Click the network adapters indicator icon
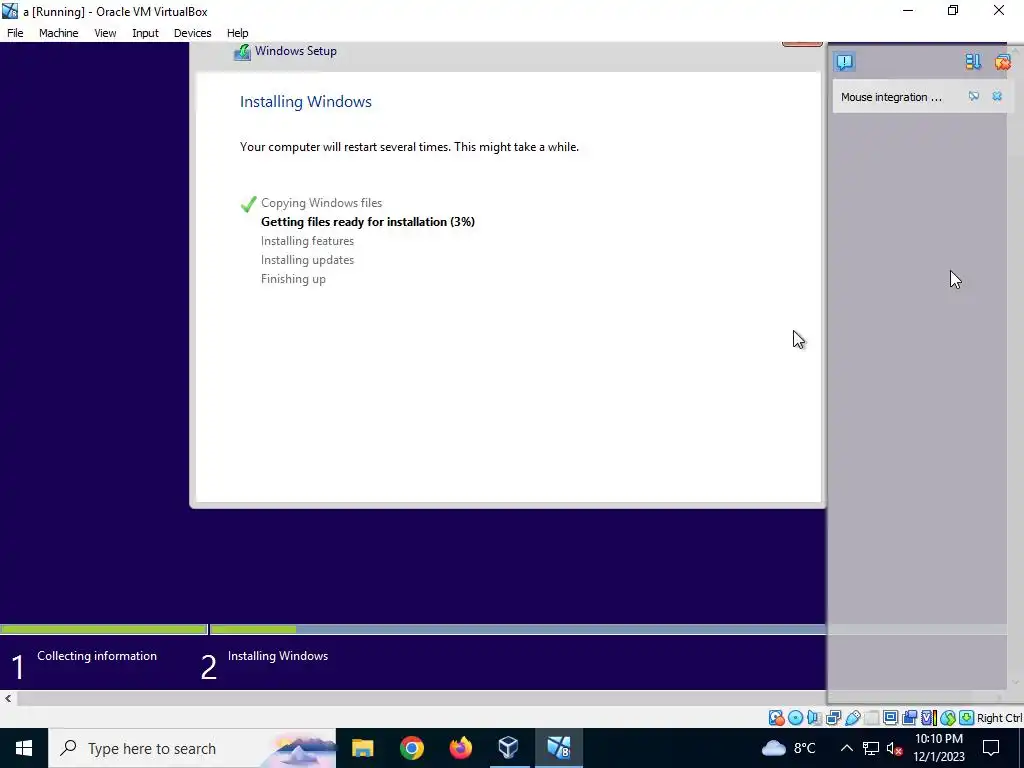1024x768 pixels. 833,718
